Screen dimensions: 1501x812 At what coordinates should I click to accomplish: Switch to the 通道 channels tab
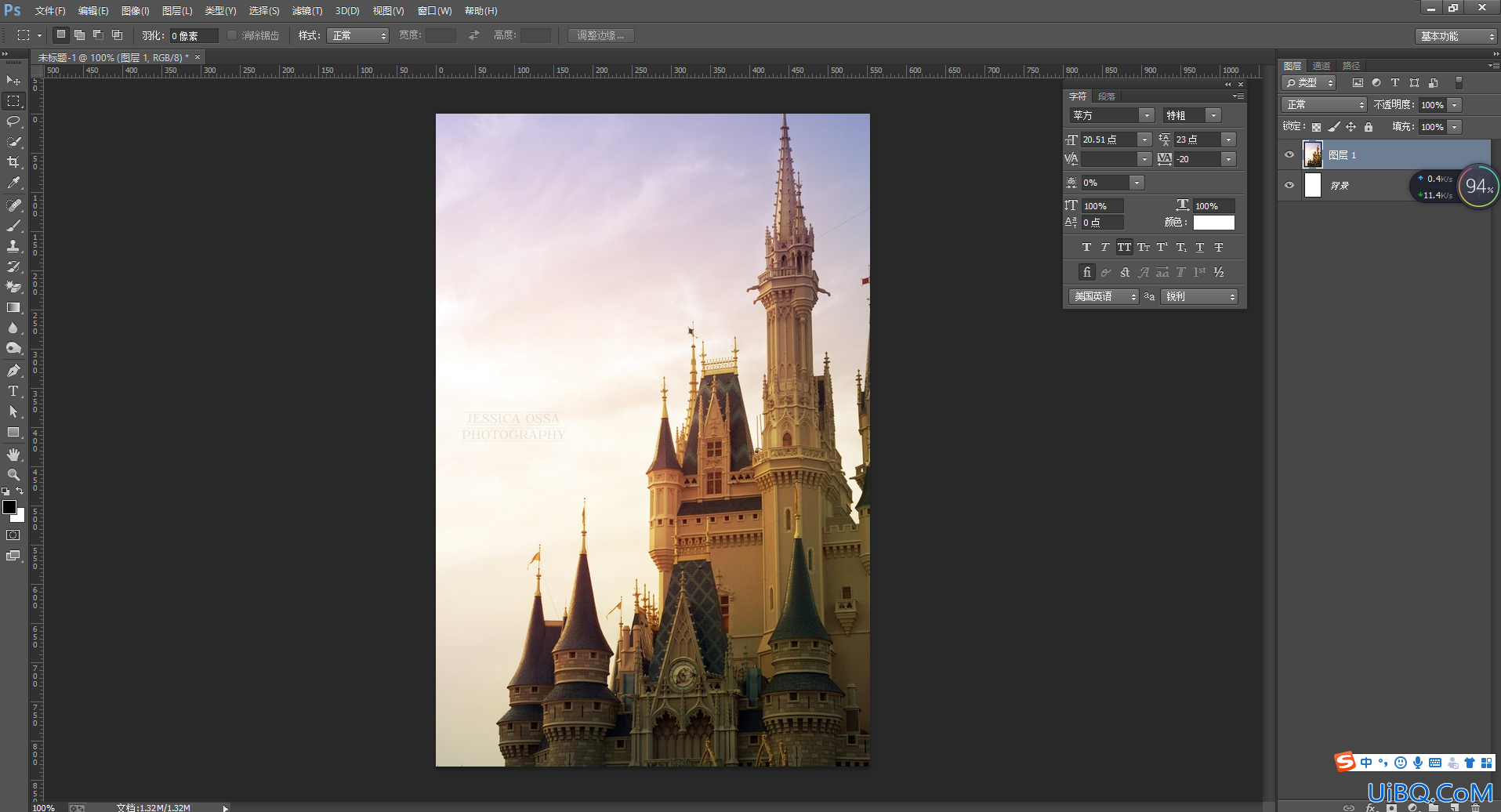point(1322,66)
